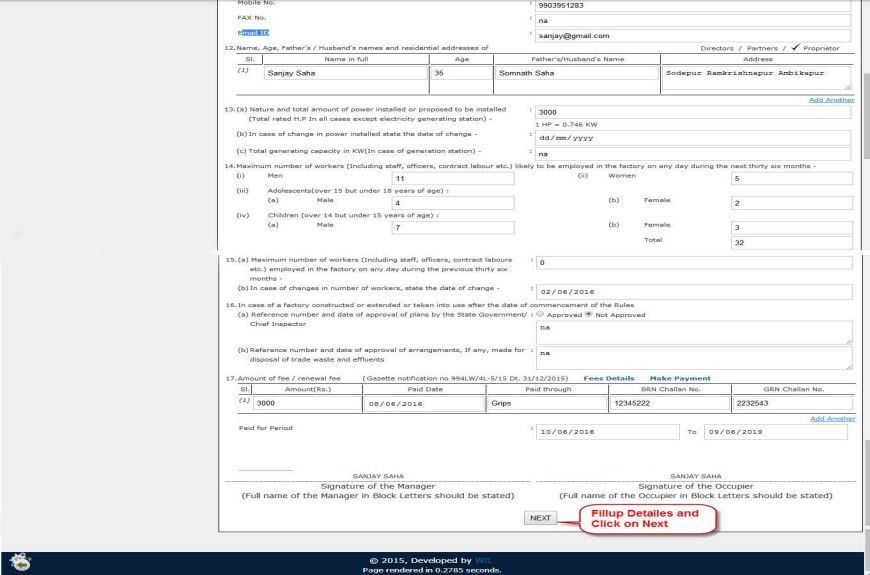The image size is (870, 575).
Task: Click SANJAY SAHA above Signature of the Occupier
Action: [x=696, y=476]
